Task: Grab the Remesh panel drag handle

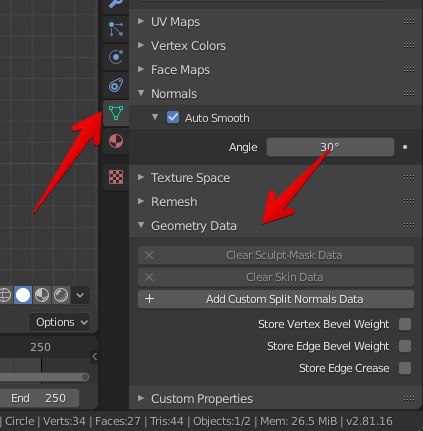Action: pos(409,202)
